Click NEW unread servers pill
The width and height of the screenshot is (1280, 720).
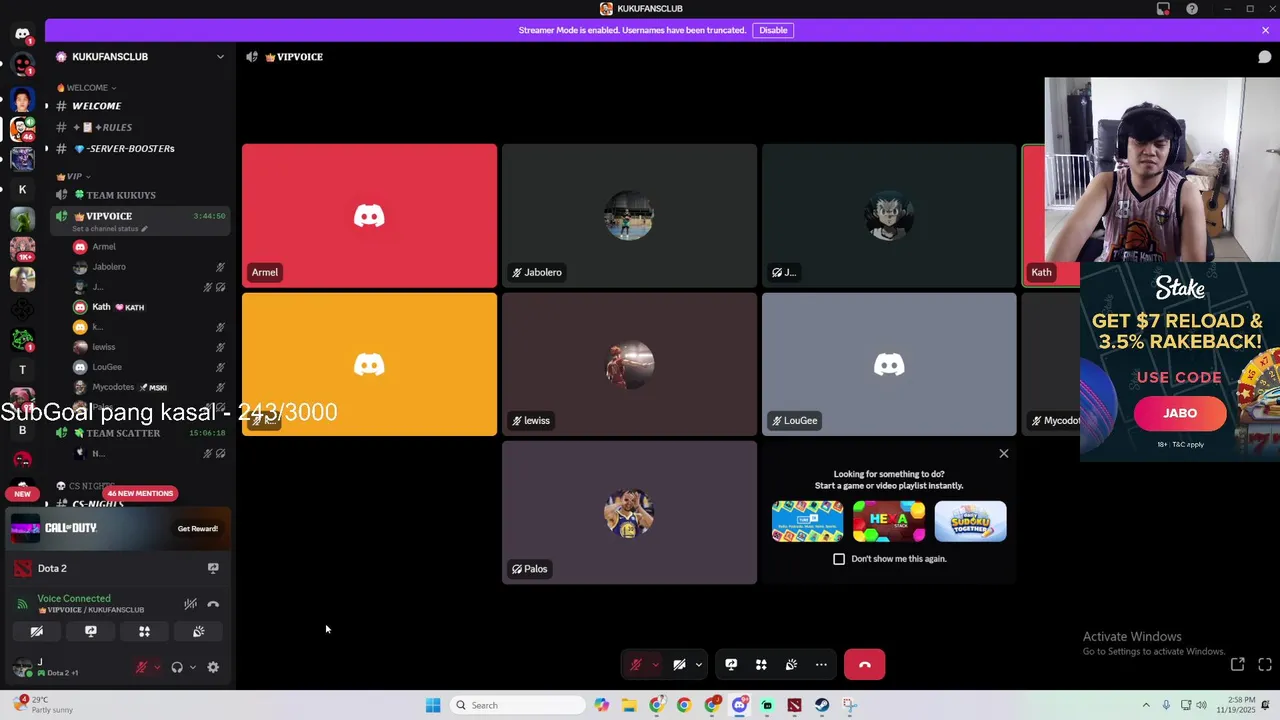pos(22,493)
